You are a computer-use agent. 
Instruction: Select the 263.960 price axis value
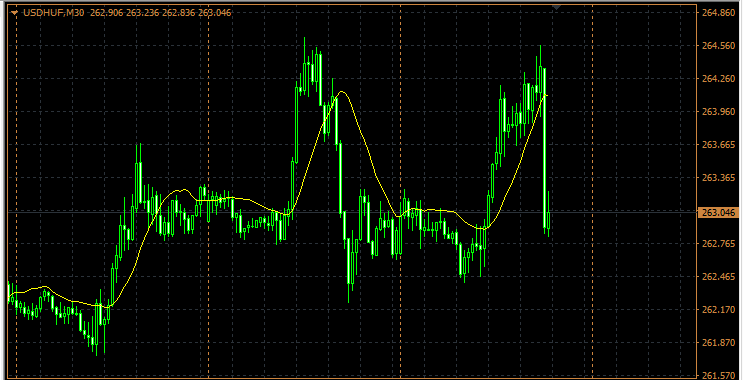coord(717,111)
